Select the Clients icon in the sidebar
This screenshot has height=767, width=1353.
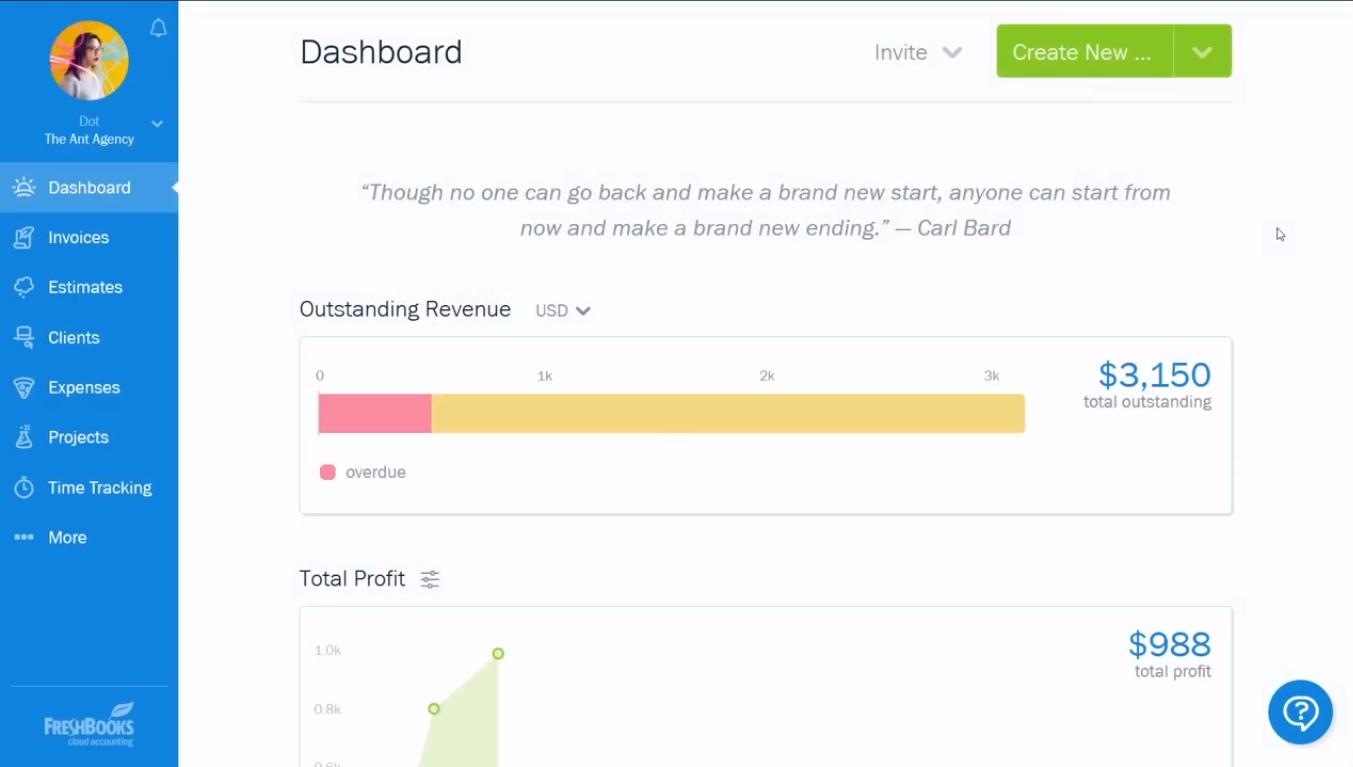click(x=23, y=337)
